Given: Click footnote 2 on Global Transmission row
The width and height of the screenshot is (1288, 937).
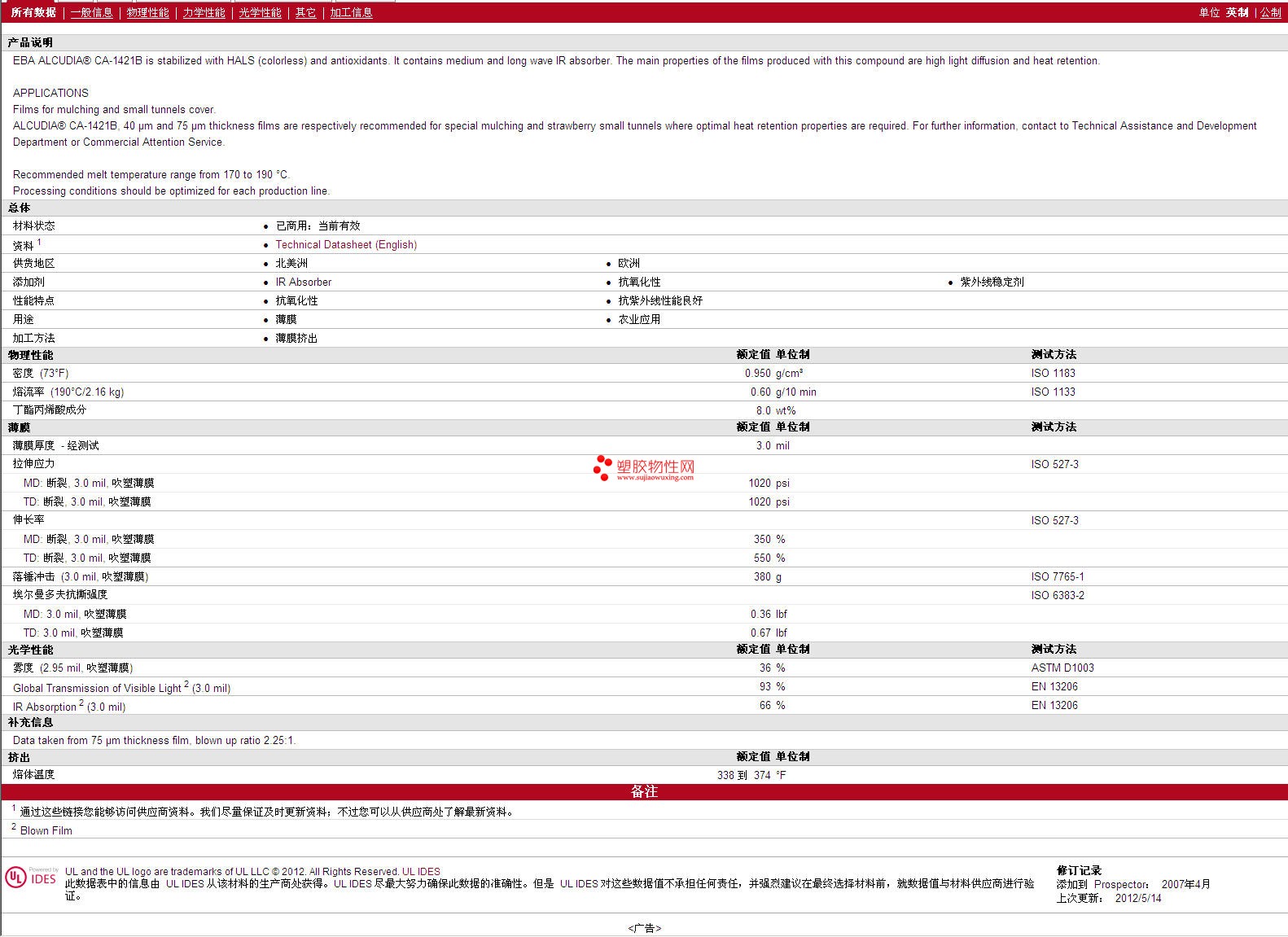Looking at the screenshot, I should [x=186, y=685].
